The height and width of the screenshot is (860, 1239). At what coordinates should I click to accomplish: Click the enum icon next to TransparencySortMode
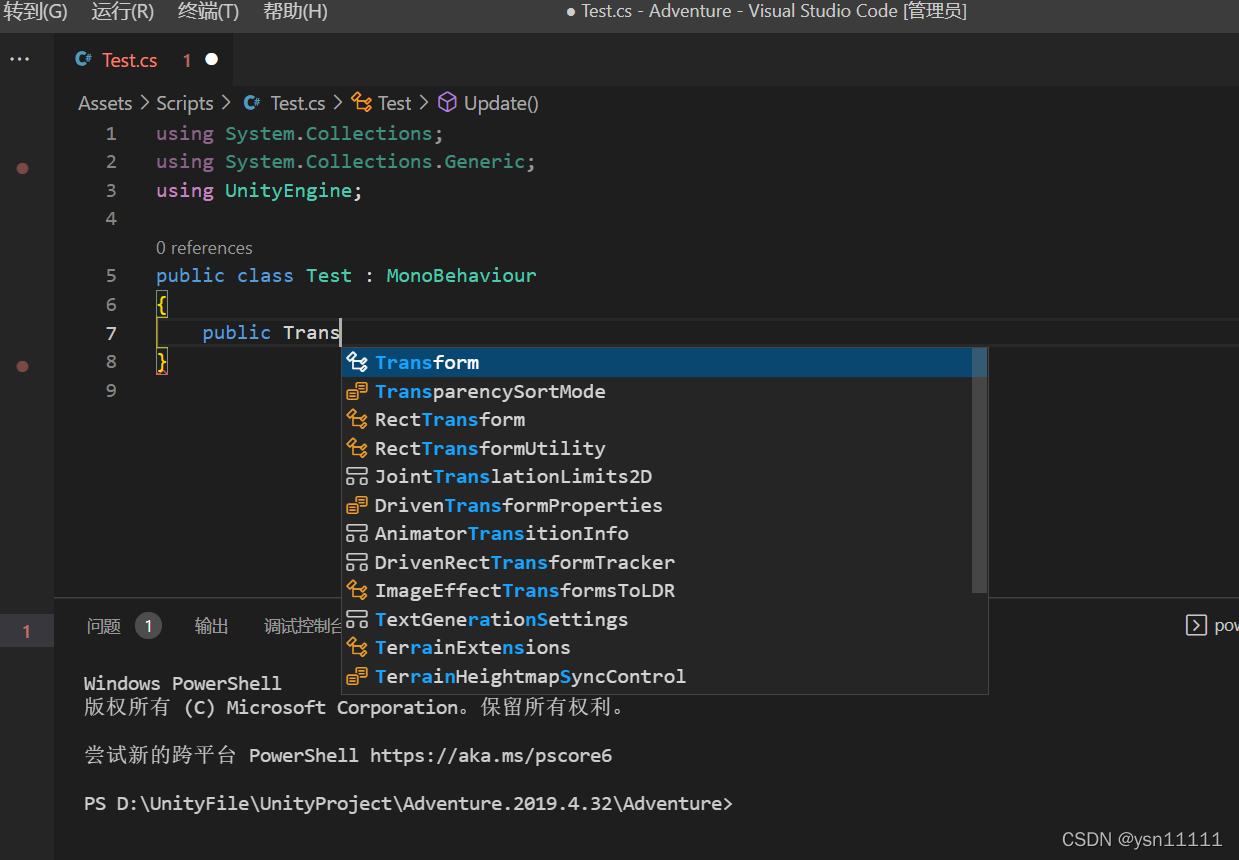click(x=357, y=391)
